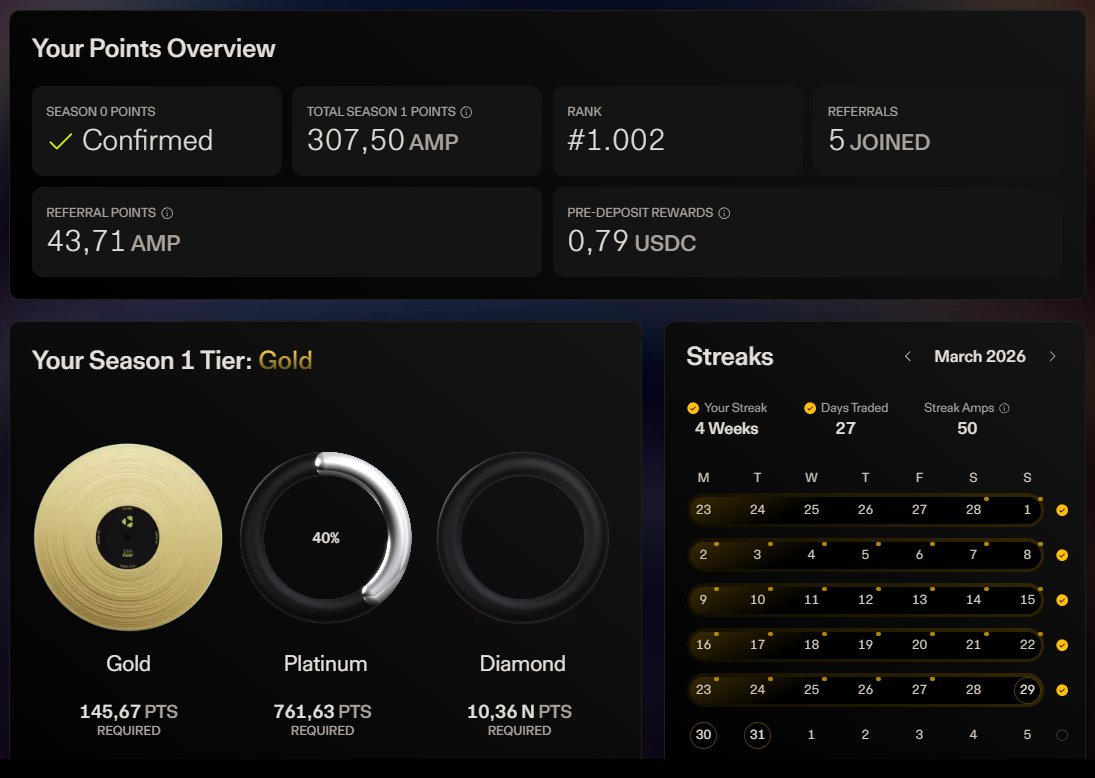This screenshot has height=778, width=1095.
Task: Select day 10 in the Streaks calendar
Action: [x=757, y=599]
